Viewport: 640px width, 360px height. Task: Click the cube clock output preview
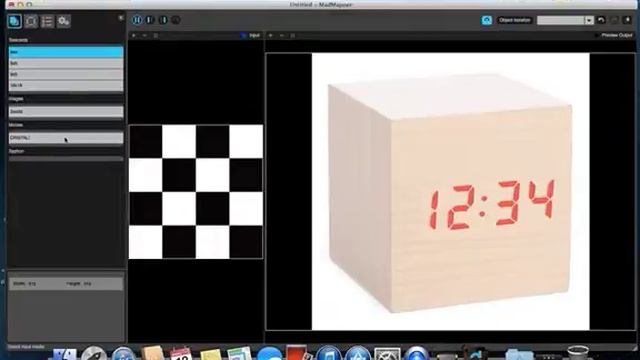point(451,191)
